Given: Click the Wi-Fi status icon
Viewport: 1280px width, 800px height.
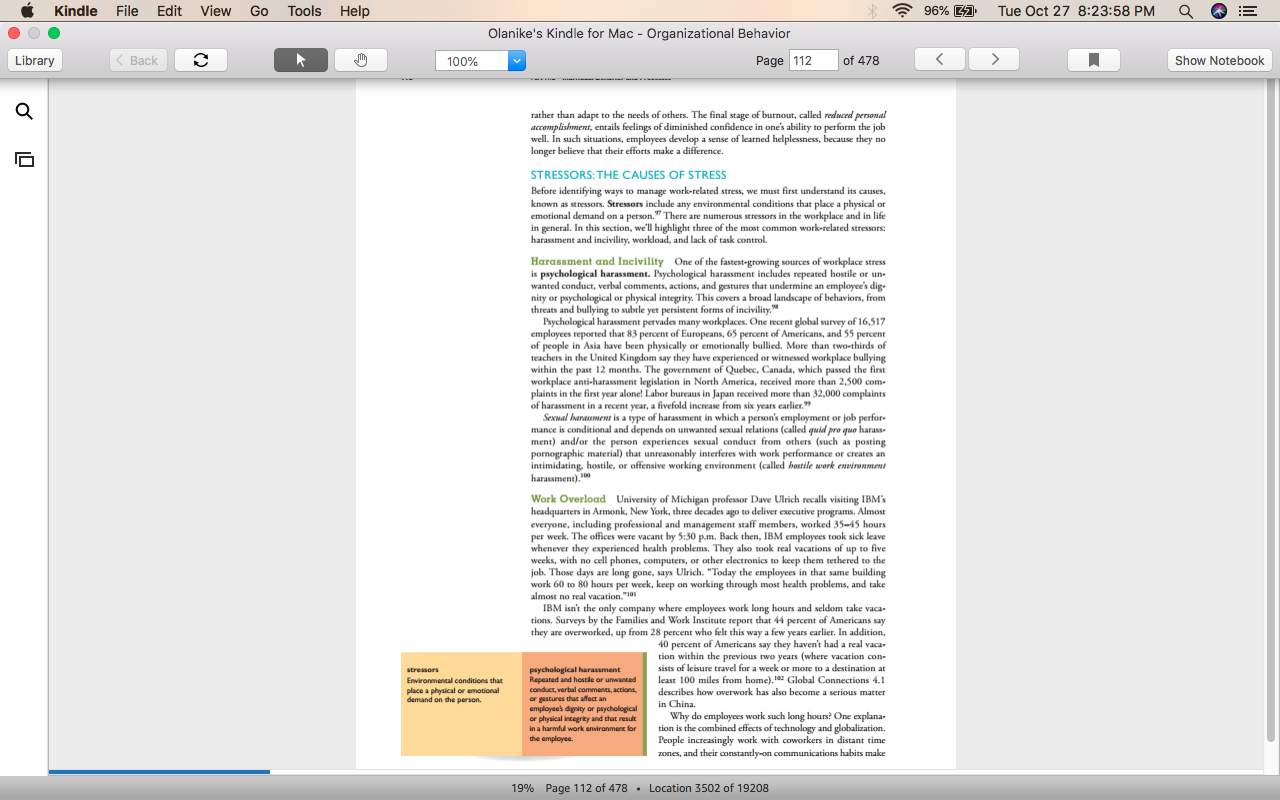Looking at the screenshot, I should click(x=903, y=11).
